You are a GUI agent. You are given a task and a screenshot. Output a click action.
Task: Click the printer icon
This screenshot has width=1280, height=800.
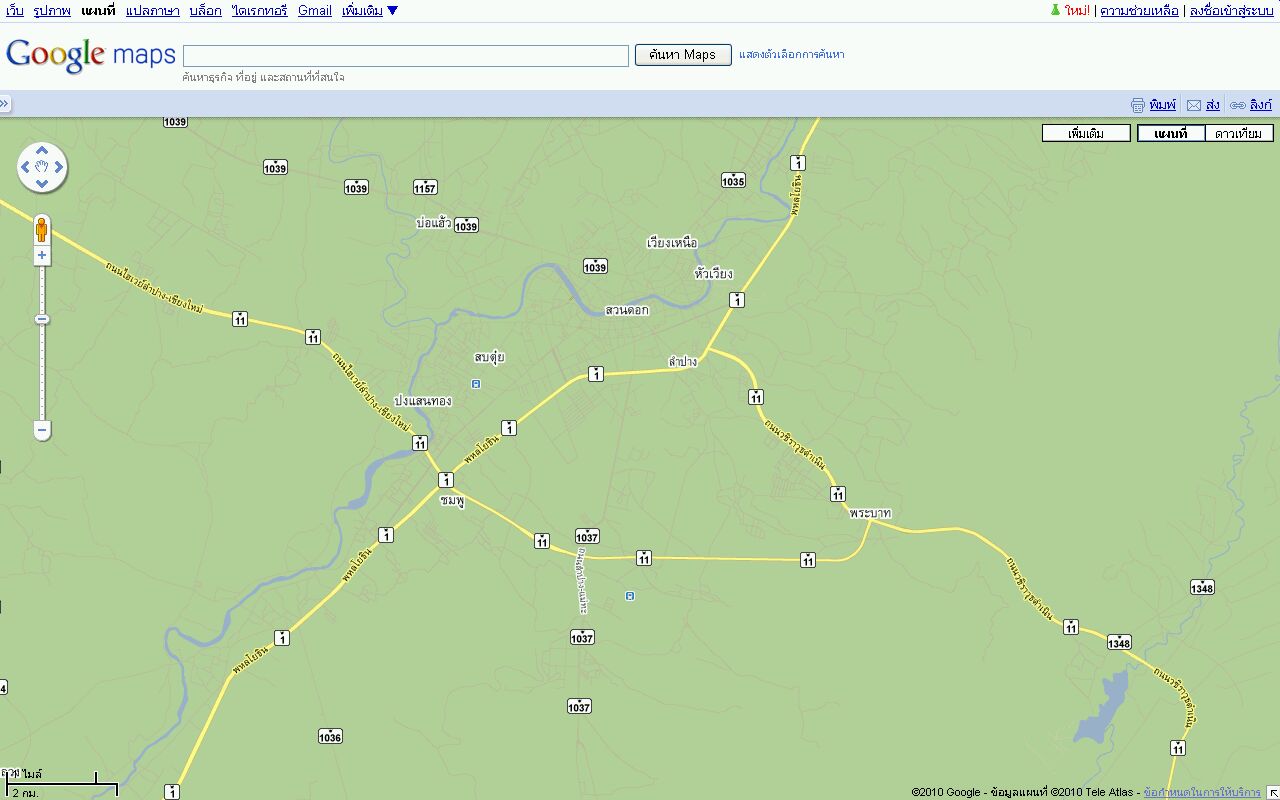[1137, 105]
